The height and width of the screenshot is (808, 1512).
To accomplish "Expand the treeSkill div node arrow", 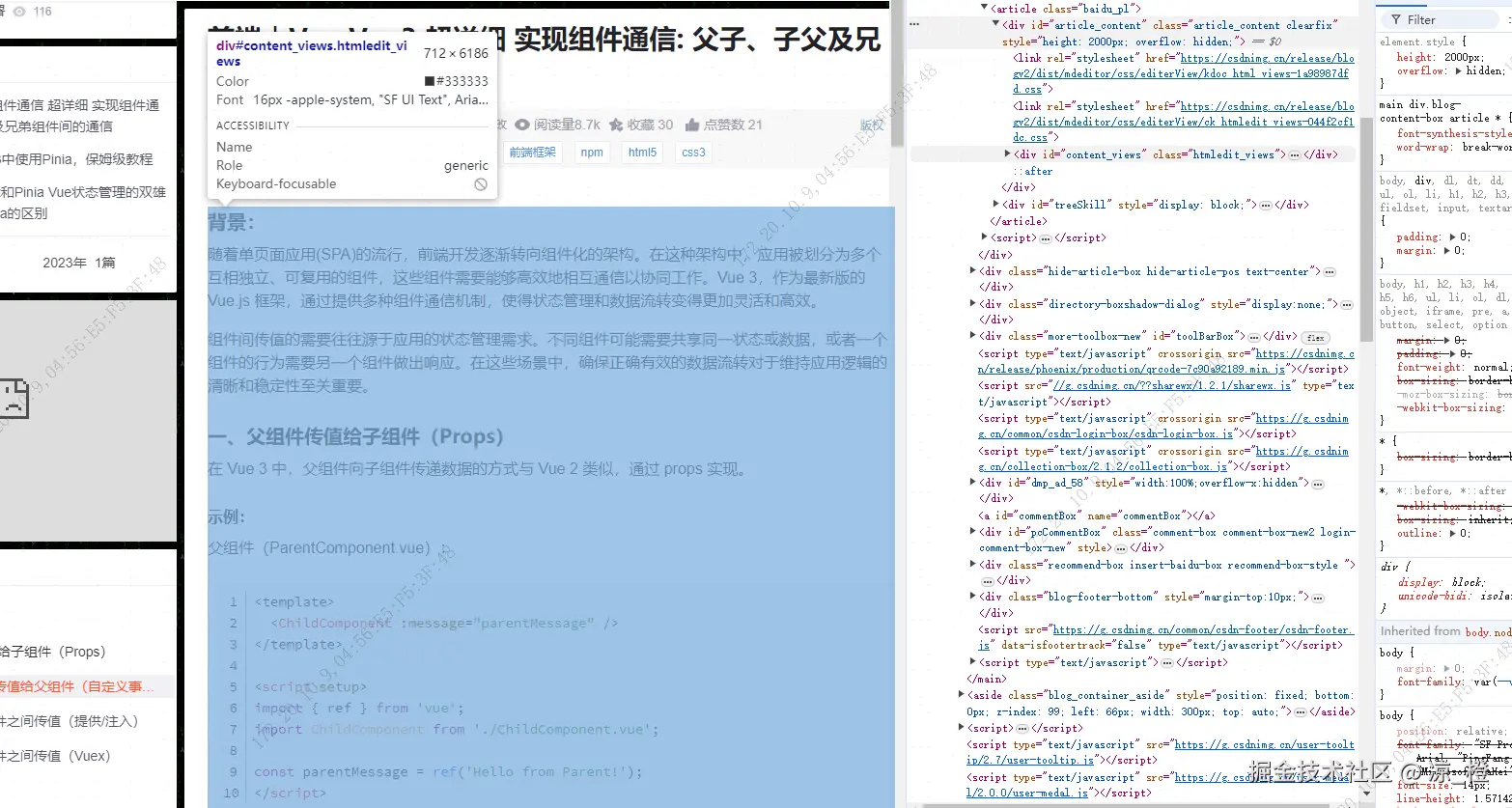I will (x=996, y=205).
